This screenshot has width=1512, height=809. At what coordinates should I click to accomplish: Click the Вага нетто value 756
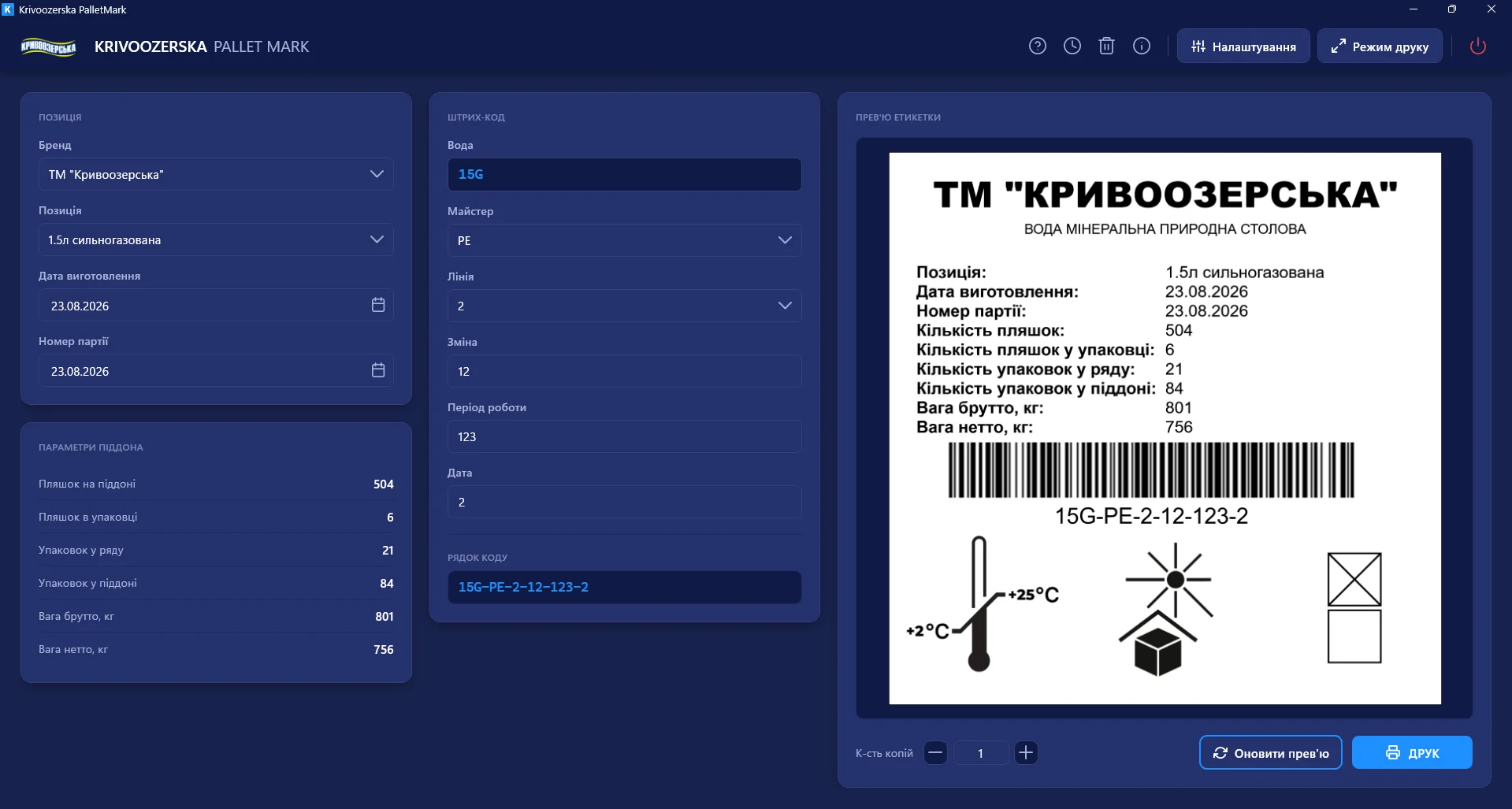pos(383,649)
